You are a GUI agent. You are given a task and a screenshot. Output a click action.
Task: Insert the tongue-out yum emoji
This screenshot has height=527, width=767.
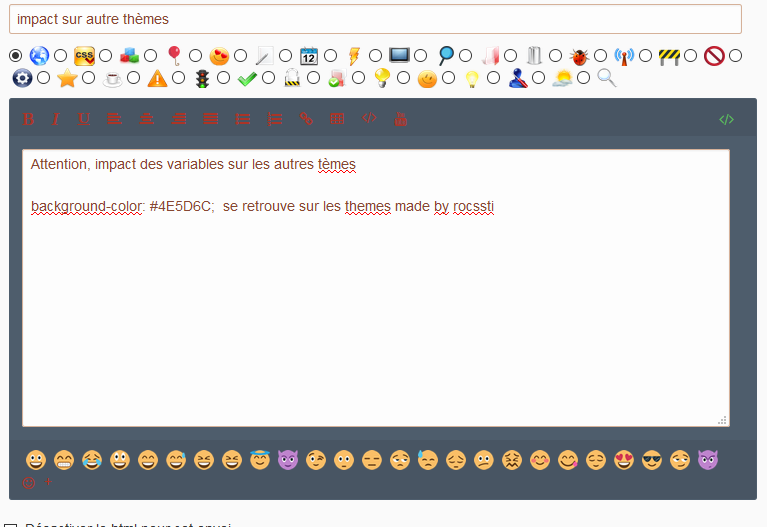568,460
